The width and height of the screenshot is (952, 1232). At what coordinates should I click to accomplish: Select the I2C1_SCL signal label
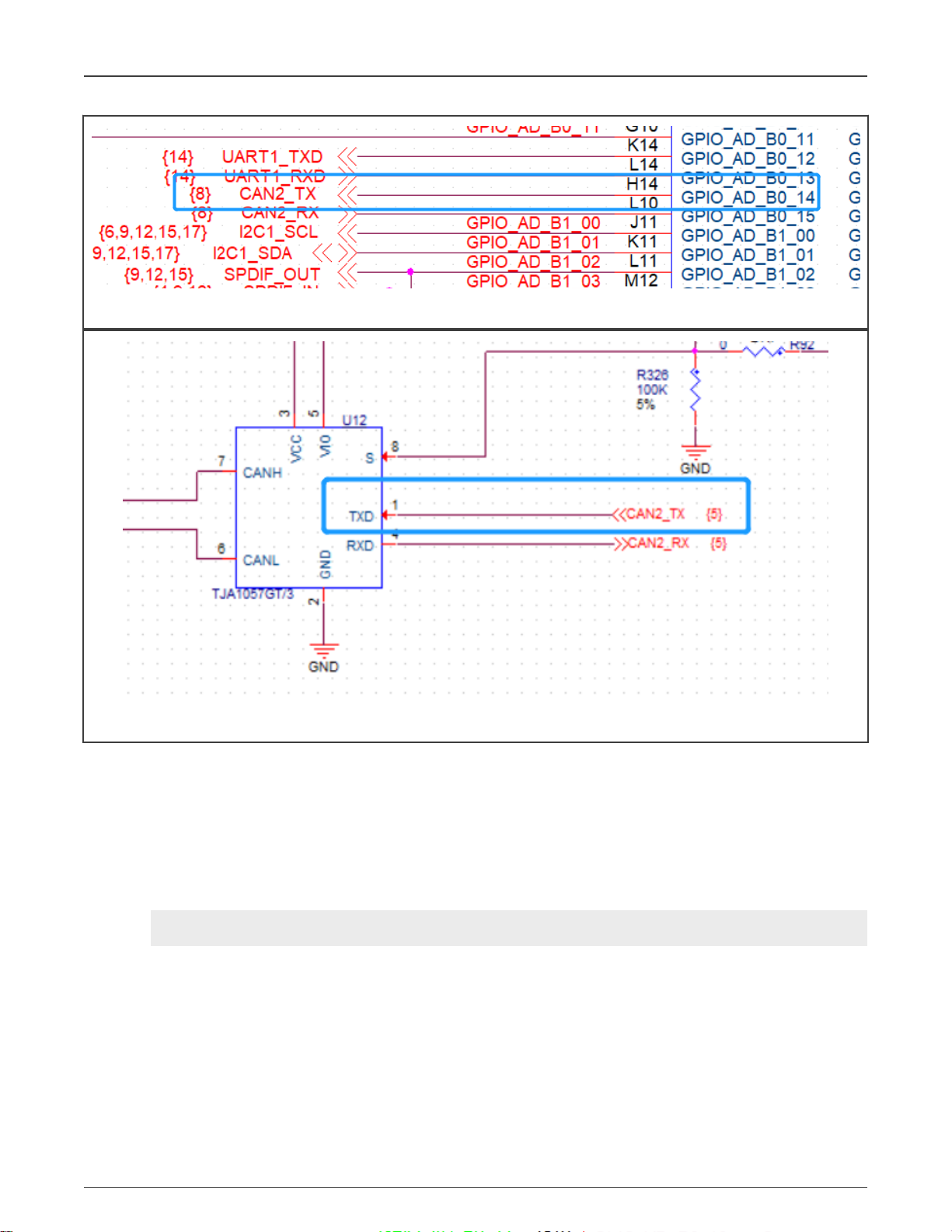[x=278, y=232]
